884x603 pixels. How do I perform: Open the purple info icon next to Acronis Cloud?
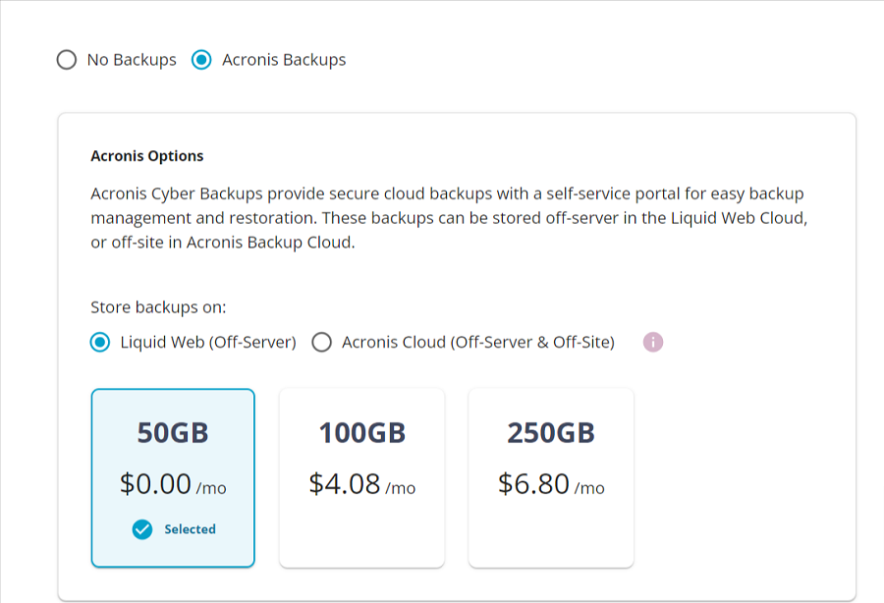pos(653,342)
